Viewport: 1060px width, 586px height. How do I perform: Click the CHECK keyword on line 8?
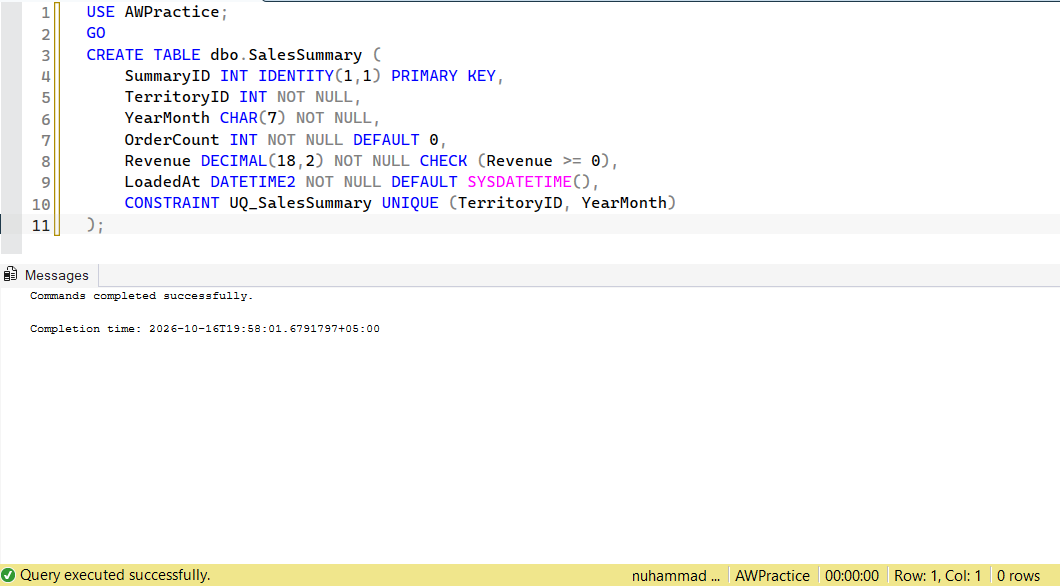tap(443, 161)
